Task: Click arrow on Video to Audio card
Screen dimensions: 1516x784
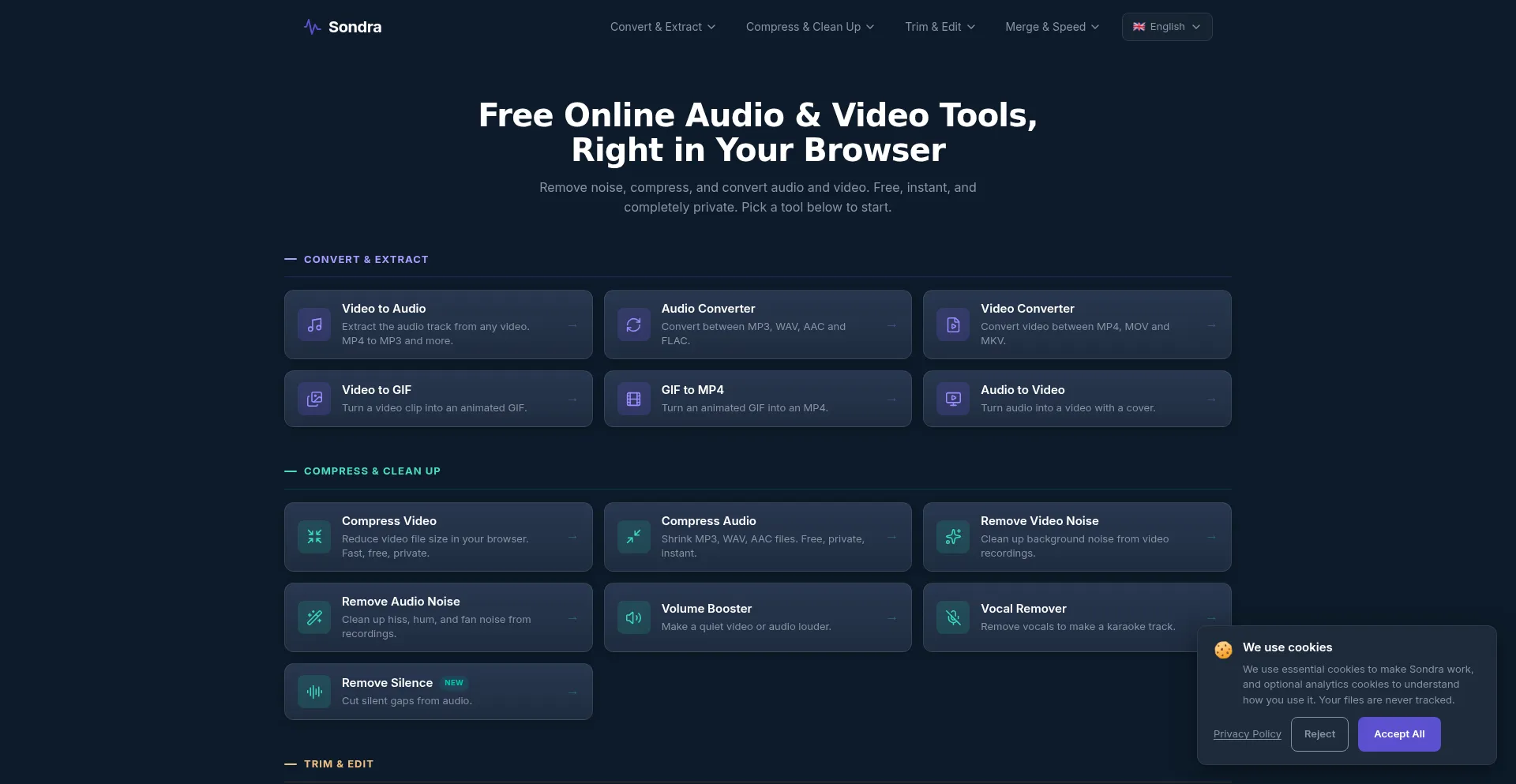Action: click(572, 325)
